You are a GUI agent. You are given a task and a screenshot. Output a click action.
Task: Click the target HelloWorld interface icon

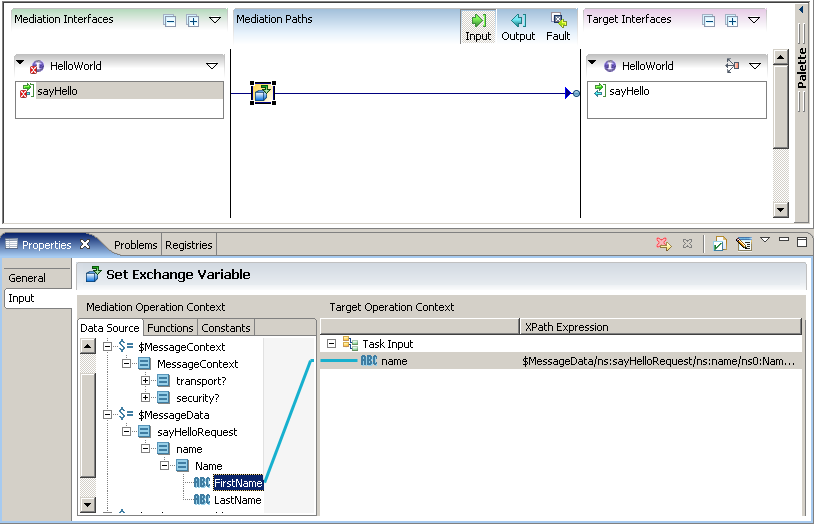pyautogui.click(x=610, y=66)
